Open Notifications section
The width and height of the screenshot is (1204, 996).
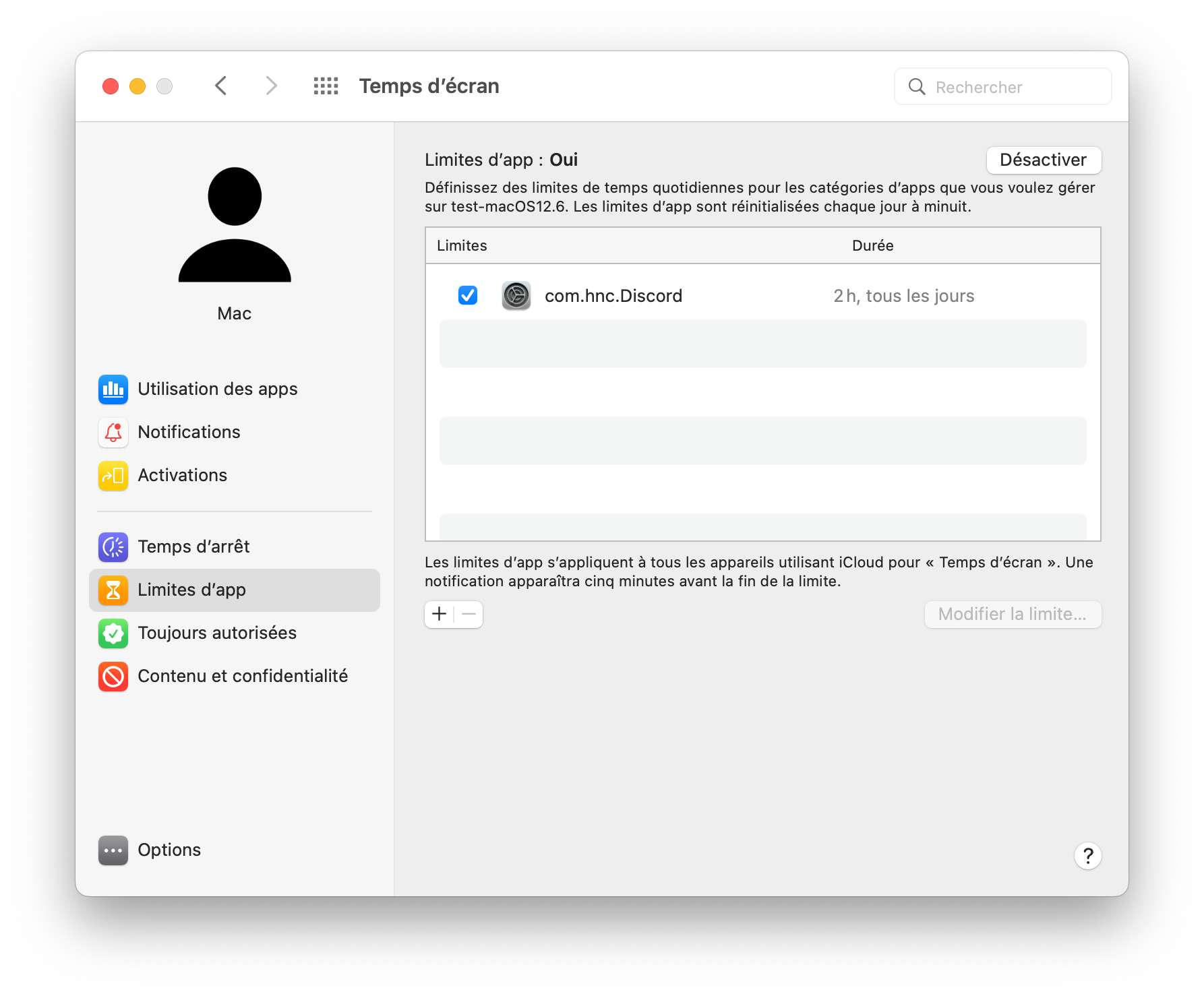tap(235, 433)
